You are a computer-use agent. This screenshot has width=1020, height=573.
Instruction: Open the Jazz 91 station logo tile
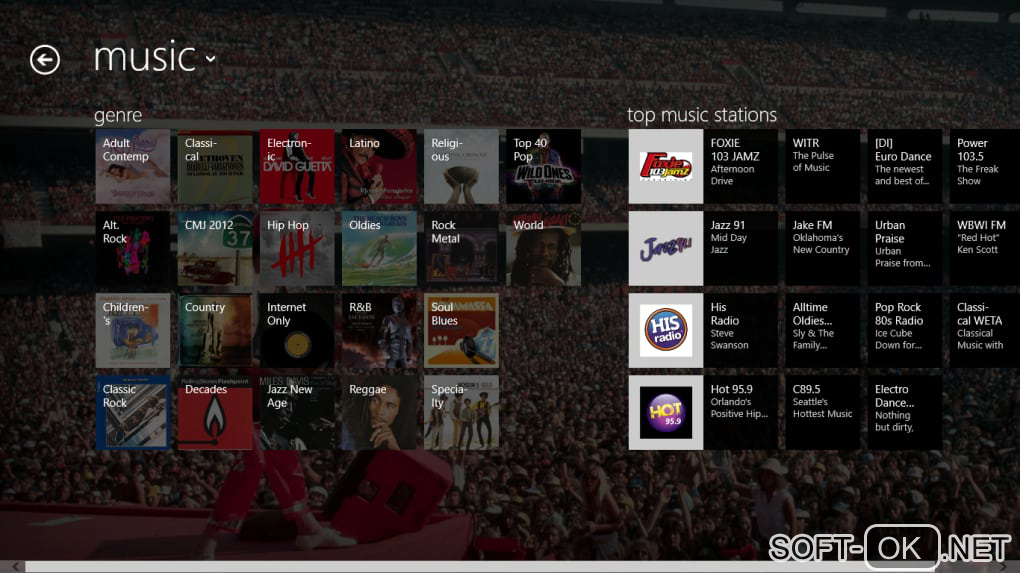click(665, 248)
